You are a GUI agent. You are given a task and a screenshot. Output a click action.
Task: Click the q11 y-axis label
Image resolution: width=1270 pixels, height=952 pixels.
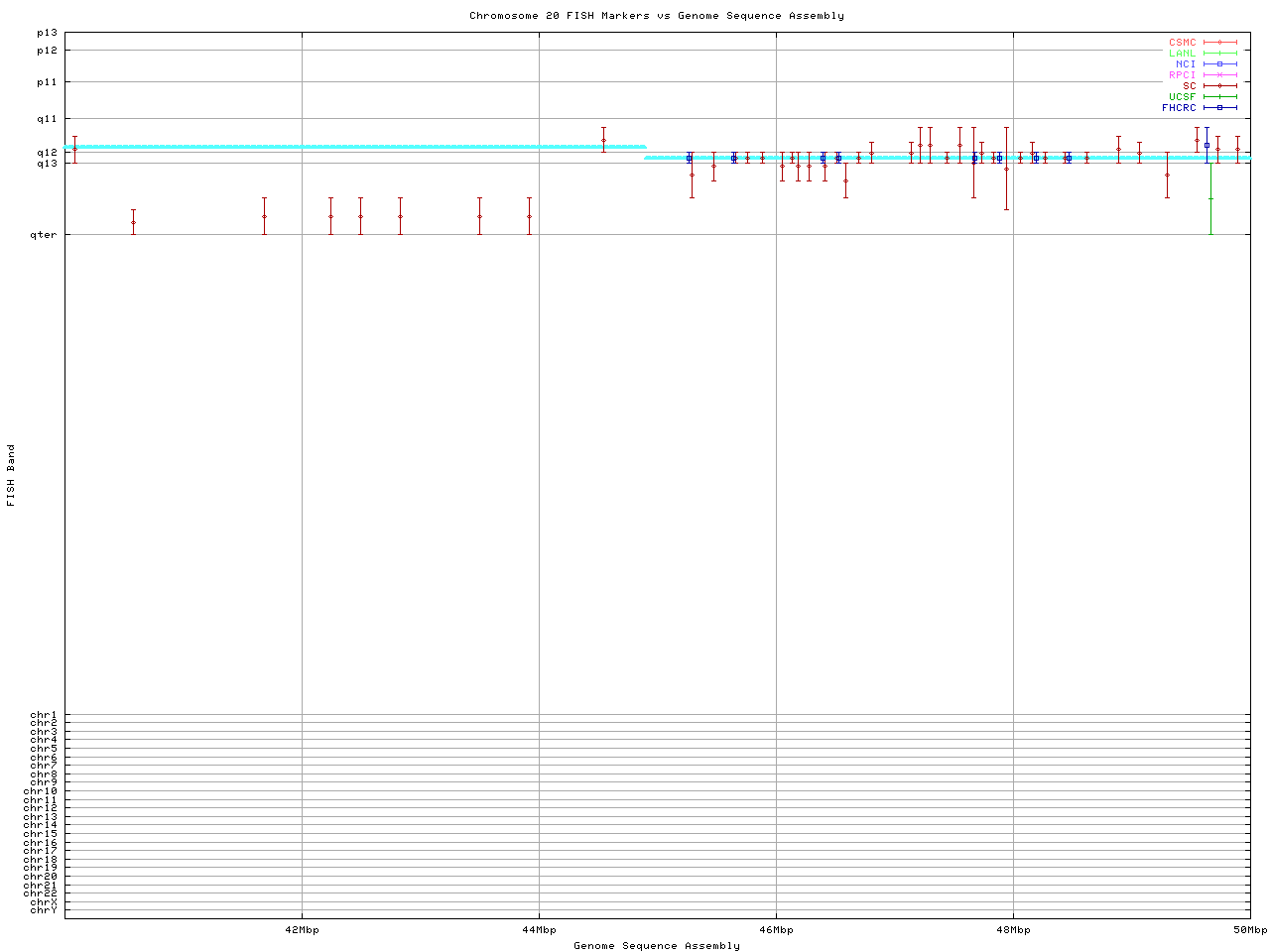[x=47, y=119]
